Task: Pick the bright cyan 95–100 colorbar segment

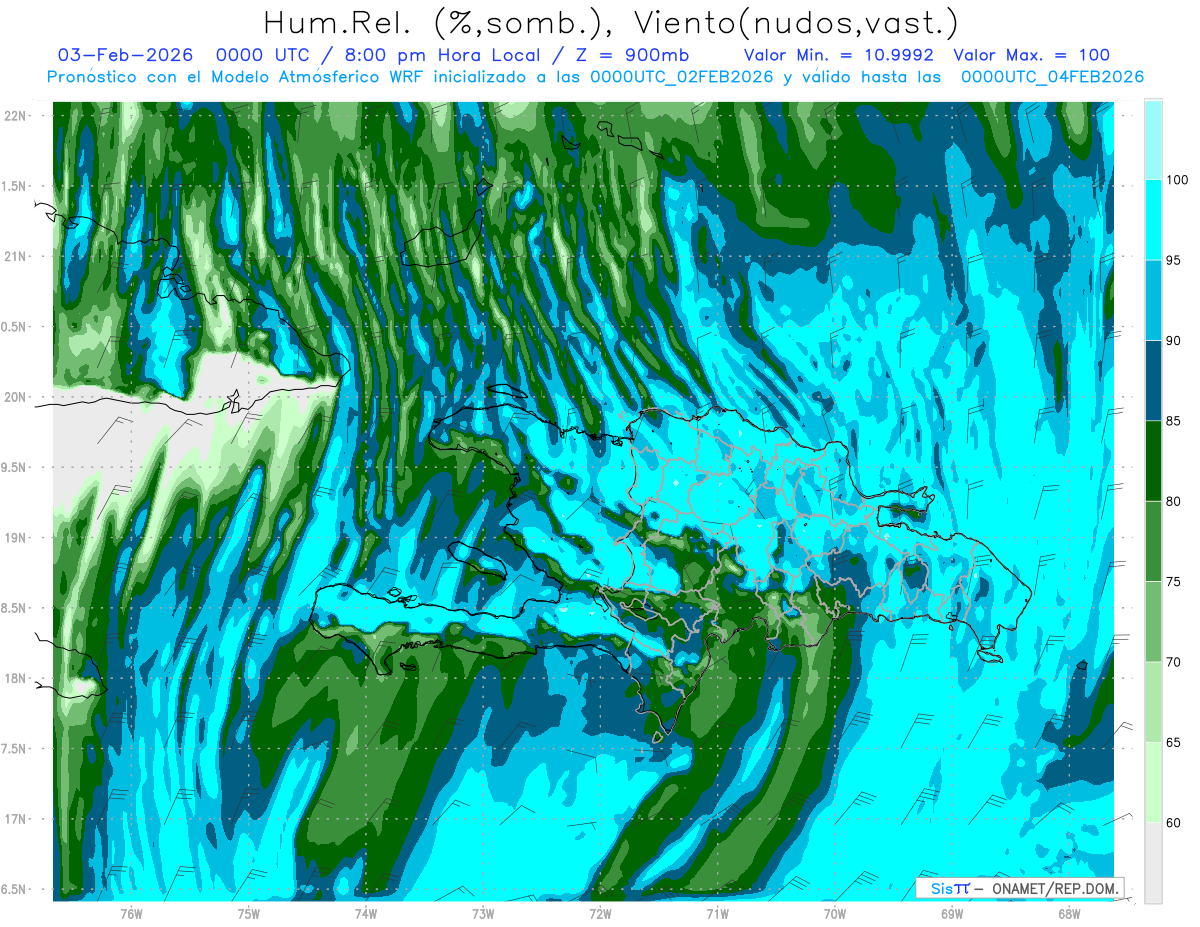Action: pyautogui.click(x=1153, y=220)
